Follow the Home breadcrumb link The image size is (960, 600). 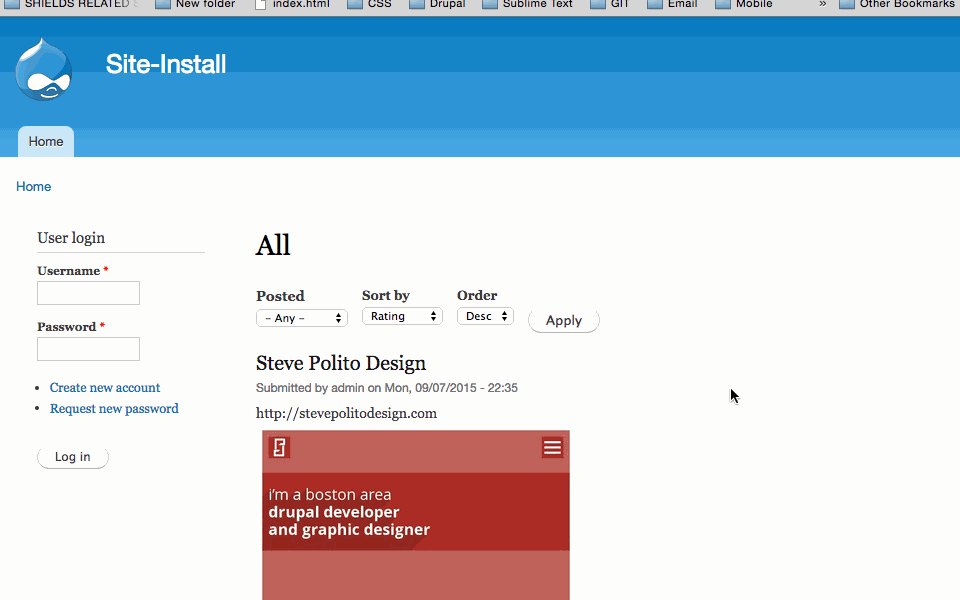click(34, 187)
